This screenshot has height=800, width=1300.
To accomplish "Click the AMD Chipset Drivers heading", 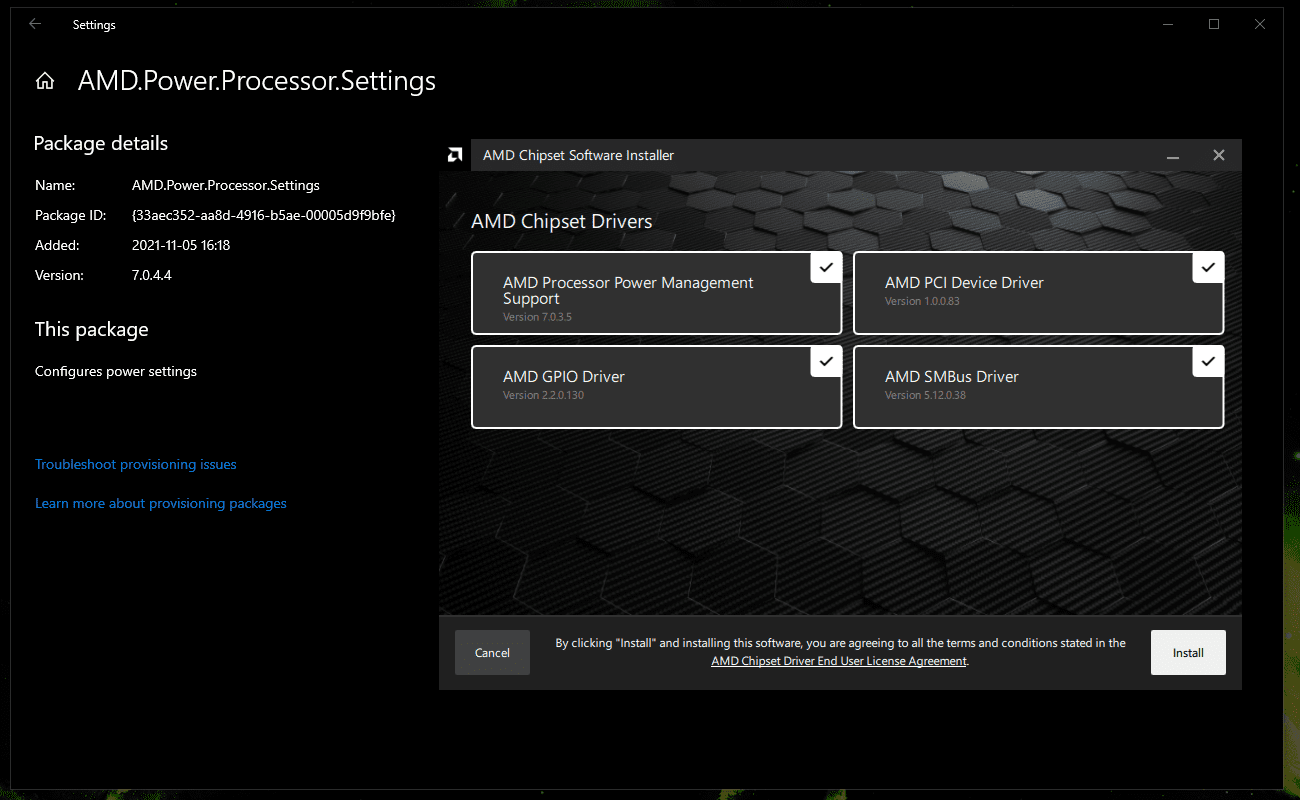I will click(562, 221).
